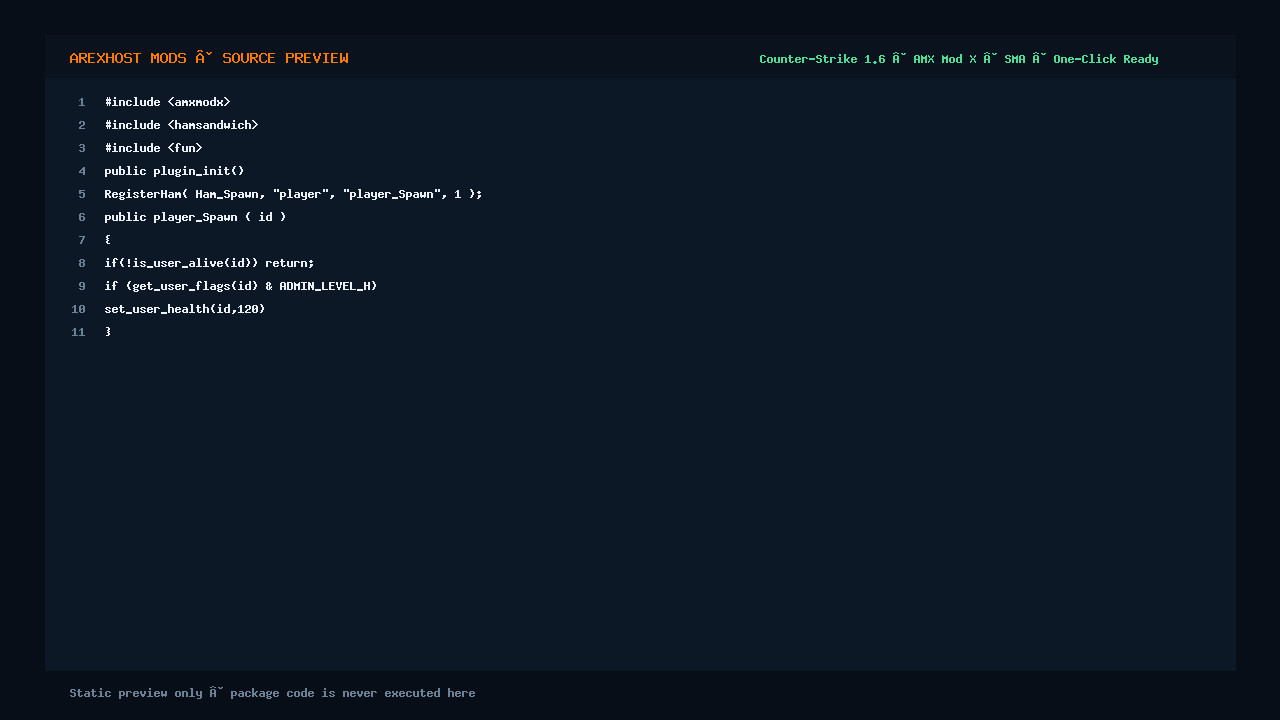Screen dimensions: 1280x720
Task: Click the opening brace on line 7
Action: (x=108, y=240)
